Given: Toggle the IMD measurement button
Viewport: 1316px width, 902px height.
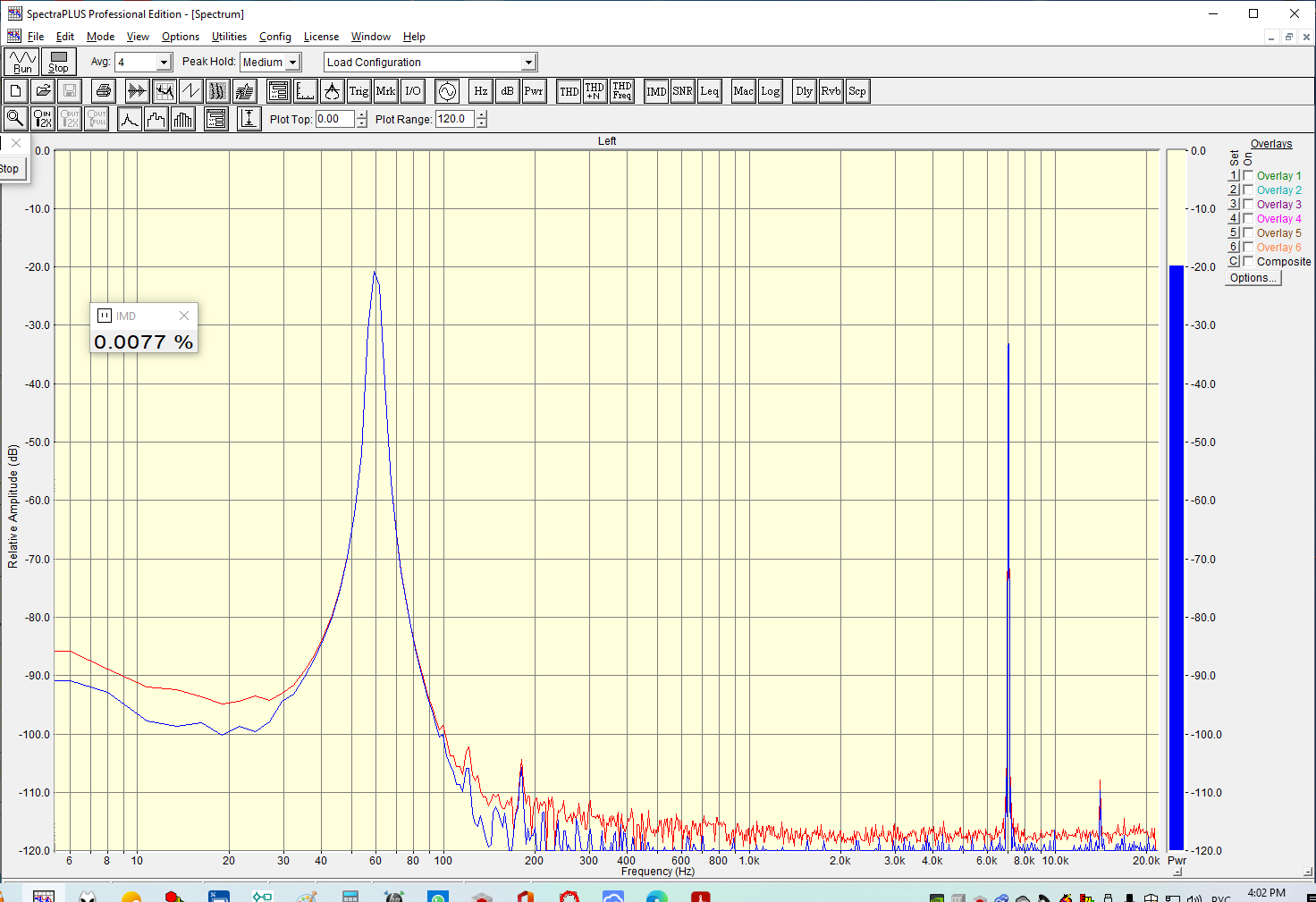Looking at the screenshot, I should point(656,91).
